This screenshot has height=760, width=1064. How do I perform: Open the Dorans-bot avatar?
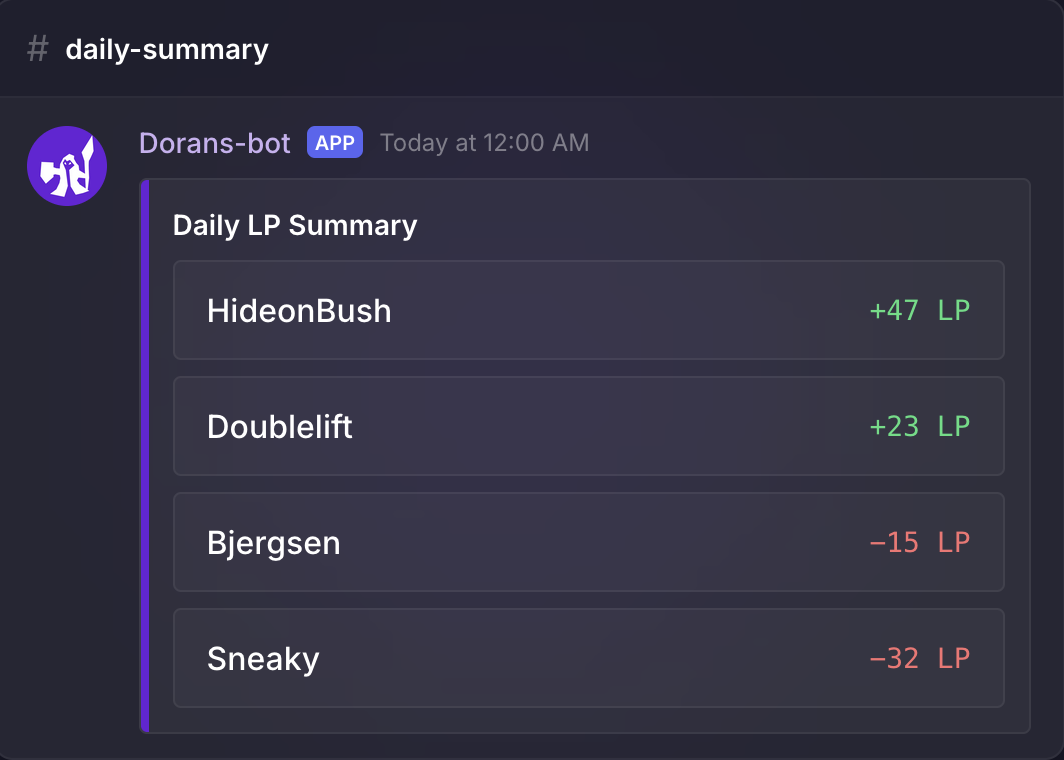tap(67, 166)
